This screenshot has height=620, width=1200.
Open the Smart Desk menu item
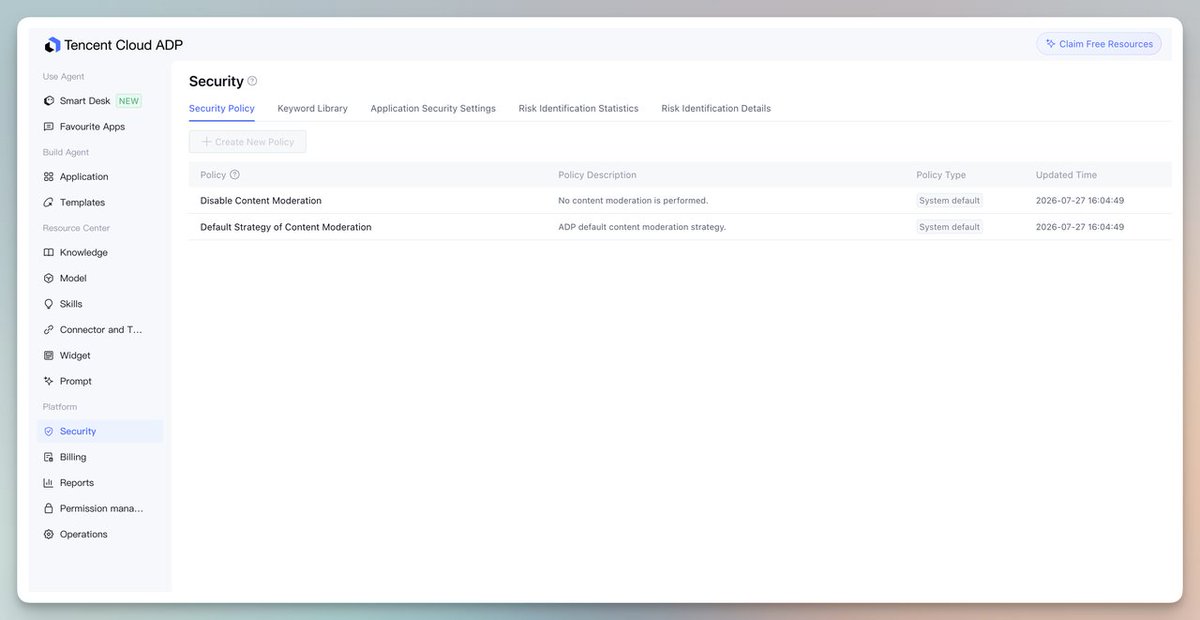[x=100, y=101]
